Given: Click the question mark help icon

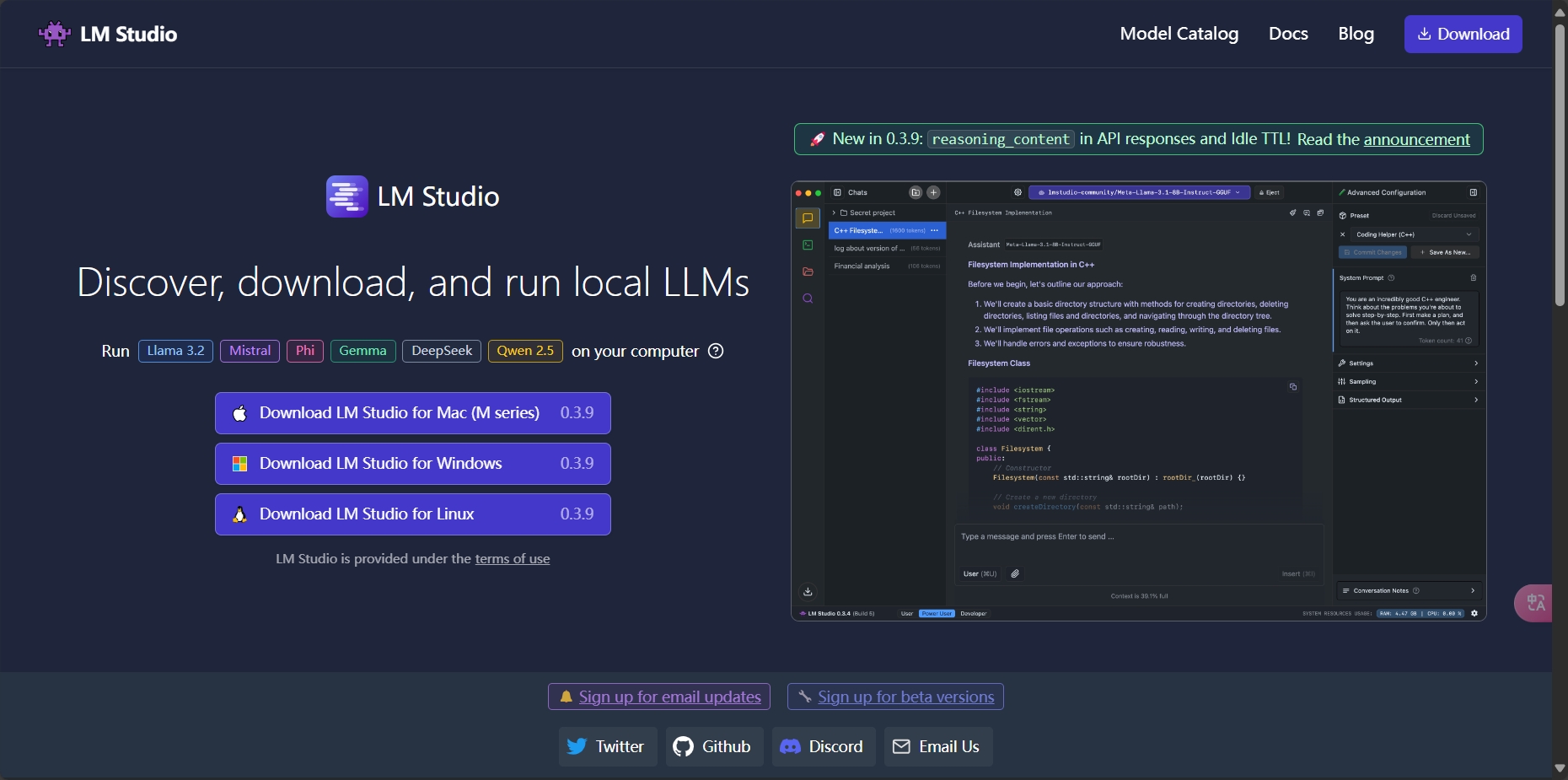Looking at the screenshot, I should coord(716,351).
